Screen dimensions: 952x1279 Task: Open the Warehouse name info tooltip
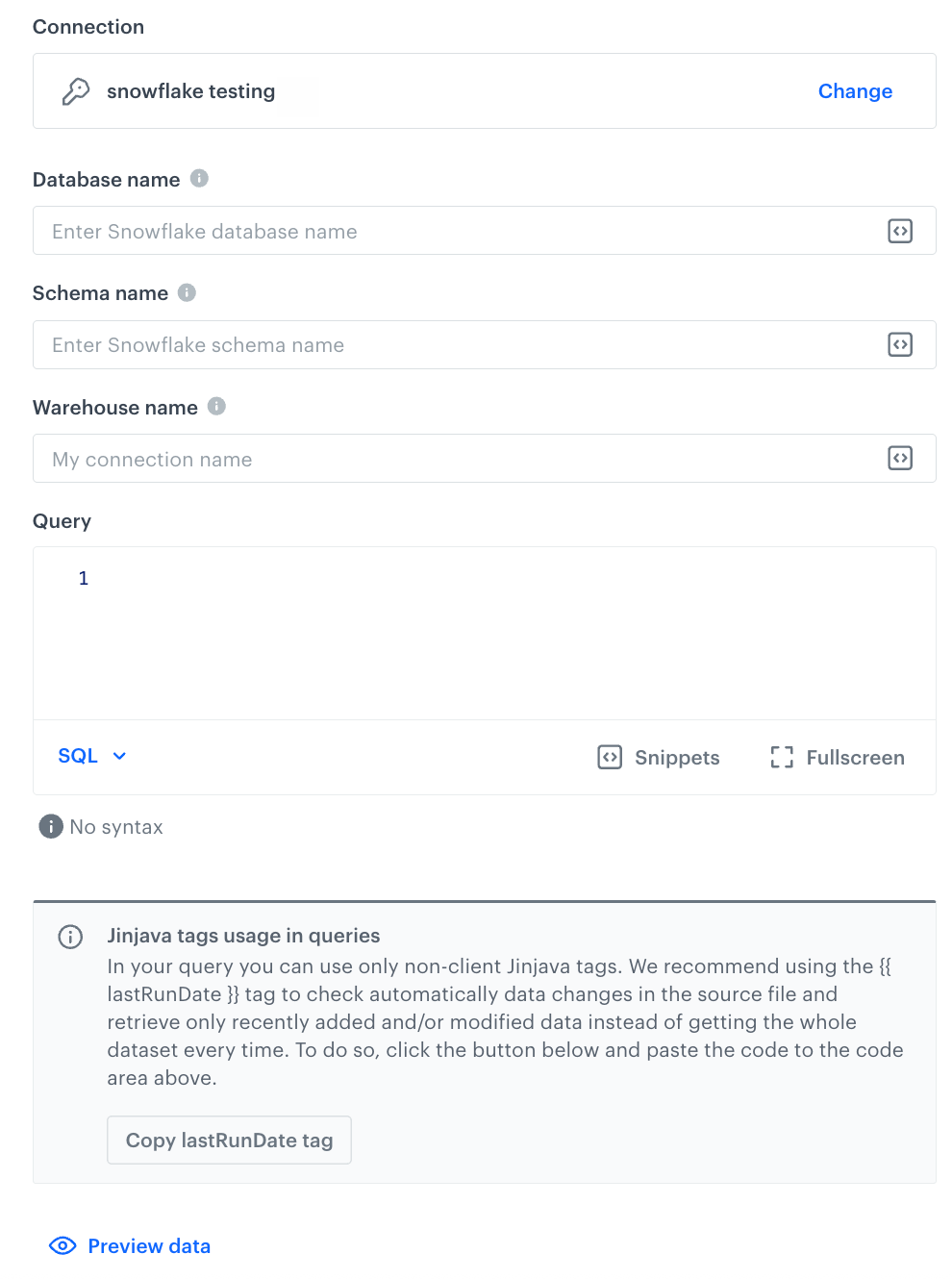[x=216, y=407]
